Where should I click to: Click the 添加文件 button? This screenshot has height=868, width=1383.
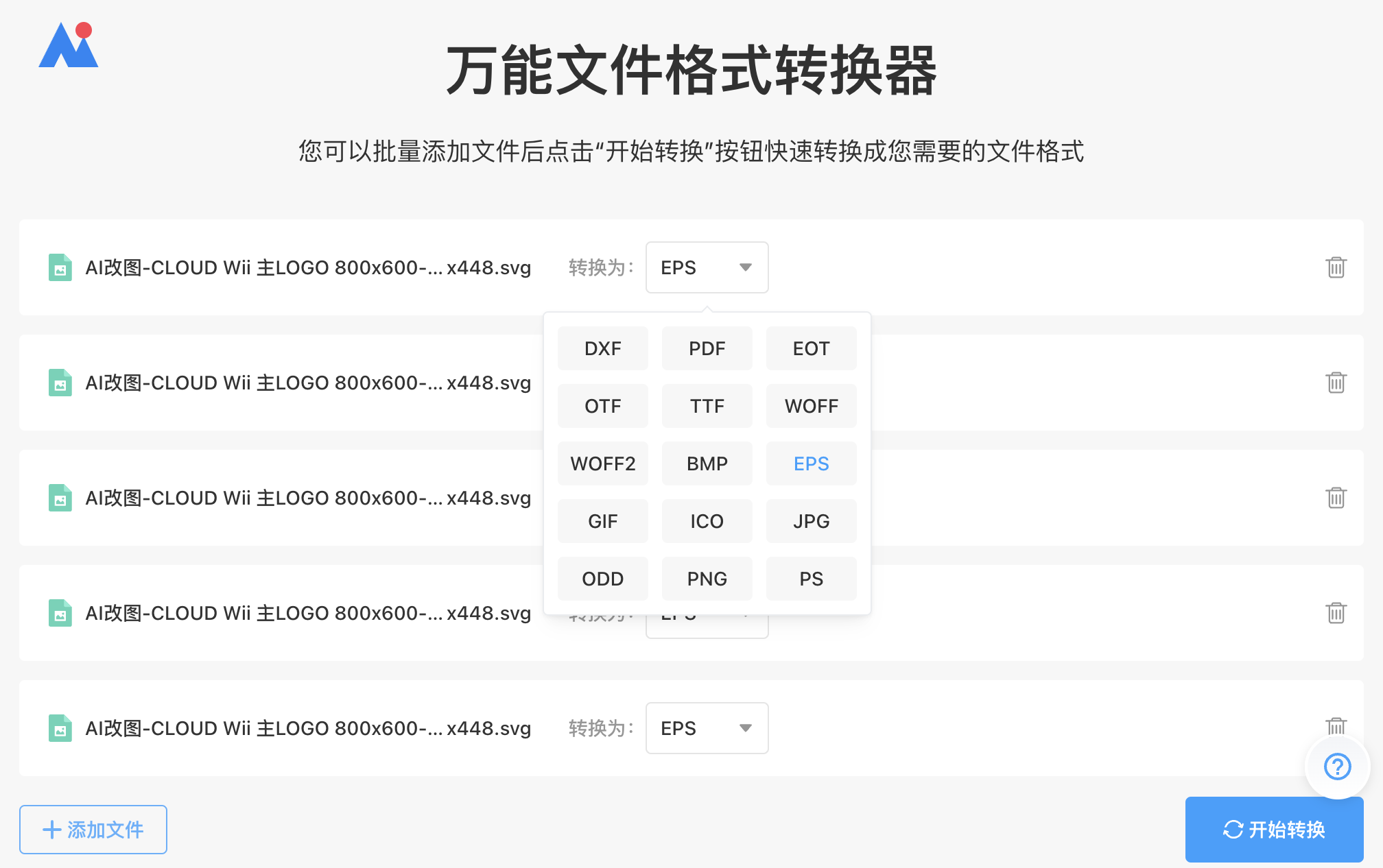point(93,830)
